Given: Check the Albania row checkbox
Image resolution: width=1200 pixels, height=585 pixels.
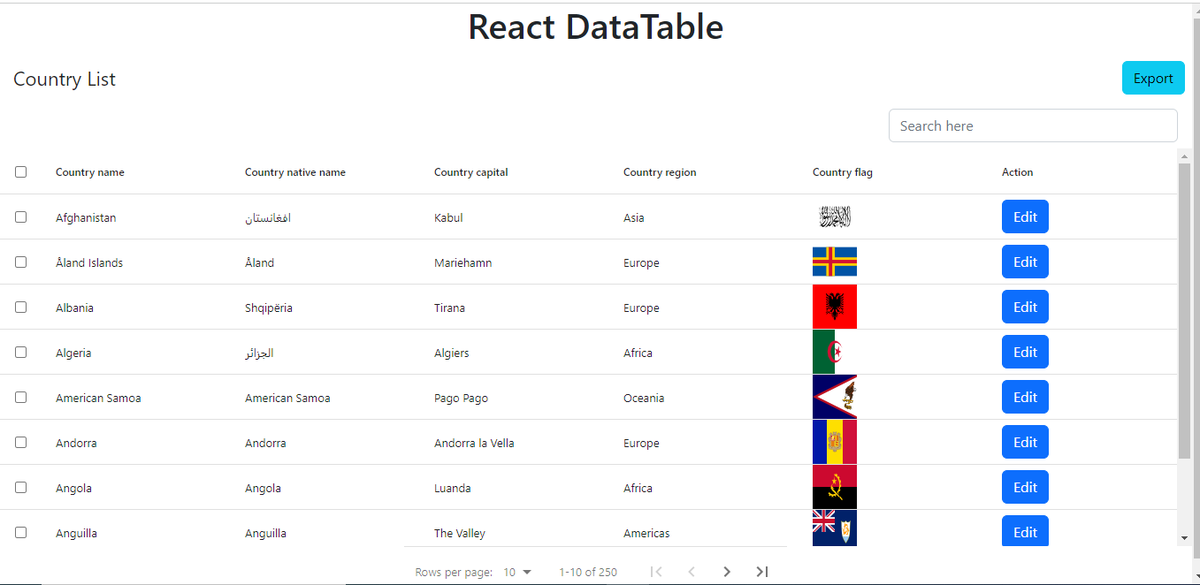Looking at the screenshot, I should click(21, 307).
